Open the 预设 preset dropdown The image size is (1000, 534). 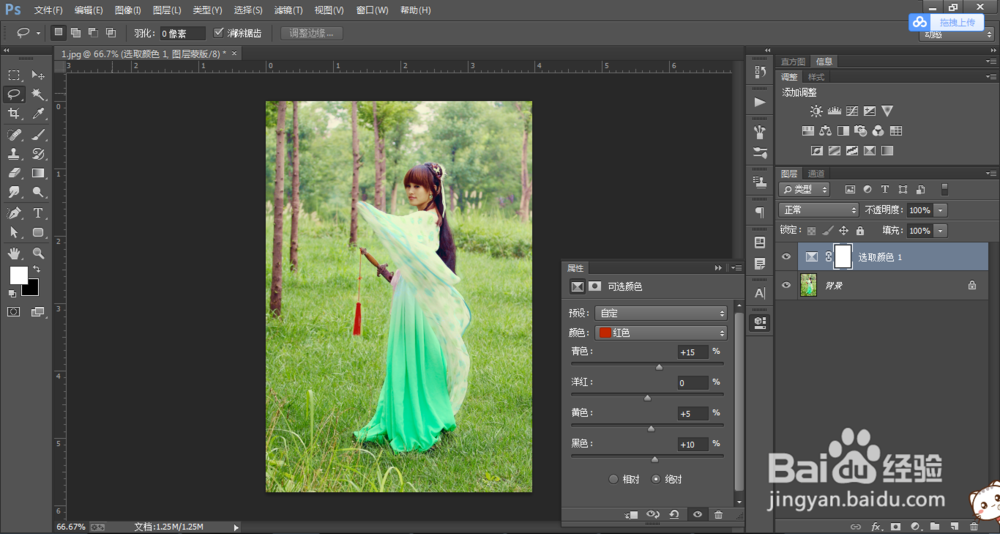click(661, 313)
